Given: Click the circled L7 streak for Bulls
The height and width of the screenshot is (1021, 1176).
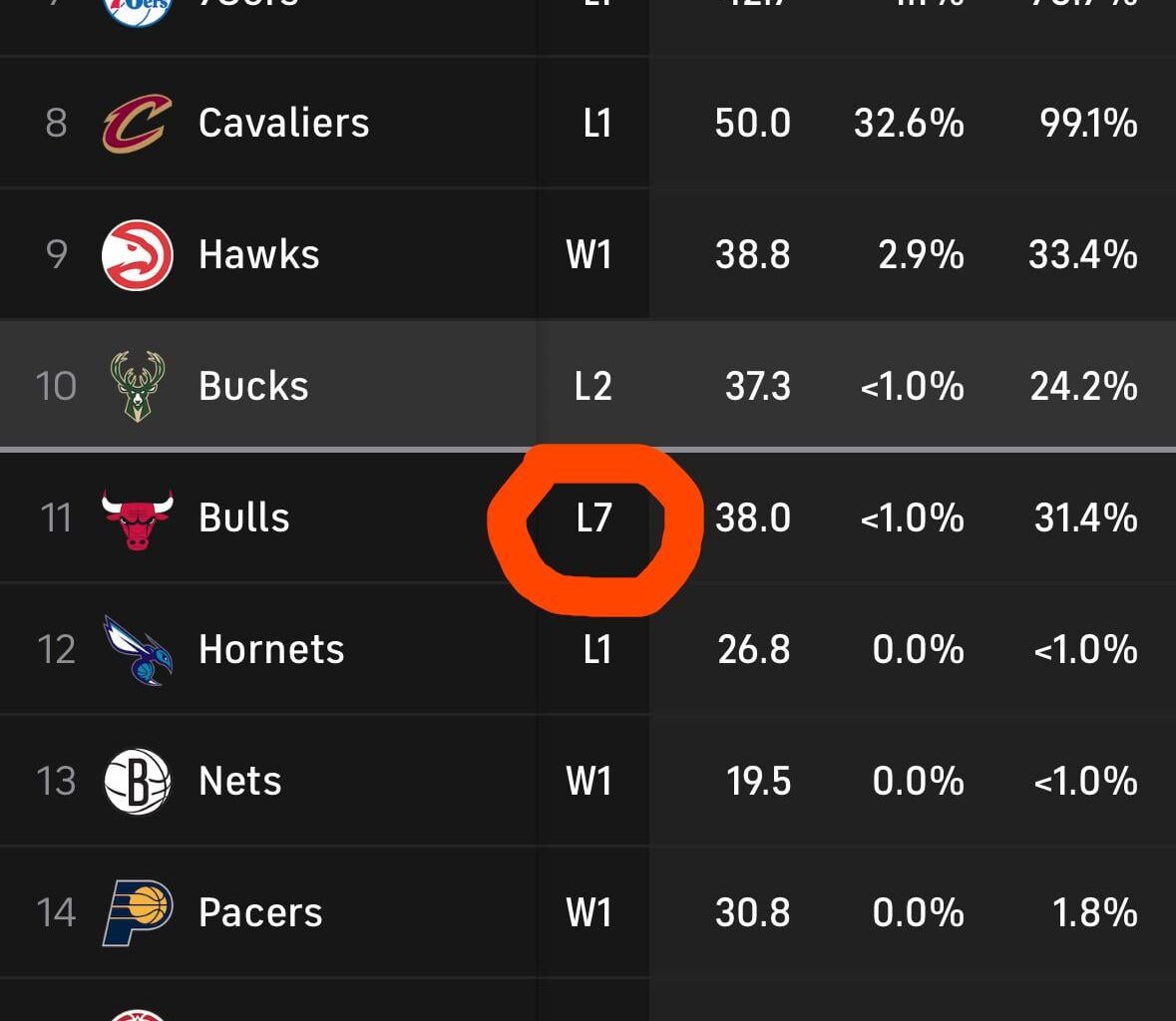Looking at the screenshot, I should pos(594,516).
